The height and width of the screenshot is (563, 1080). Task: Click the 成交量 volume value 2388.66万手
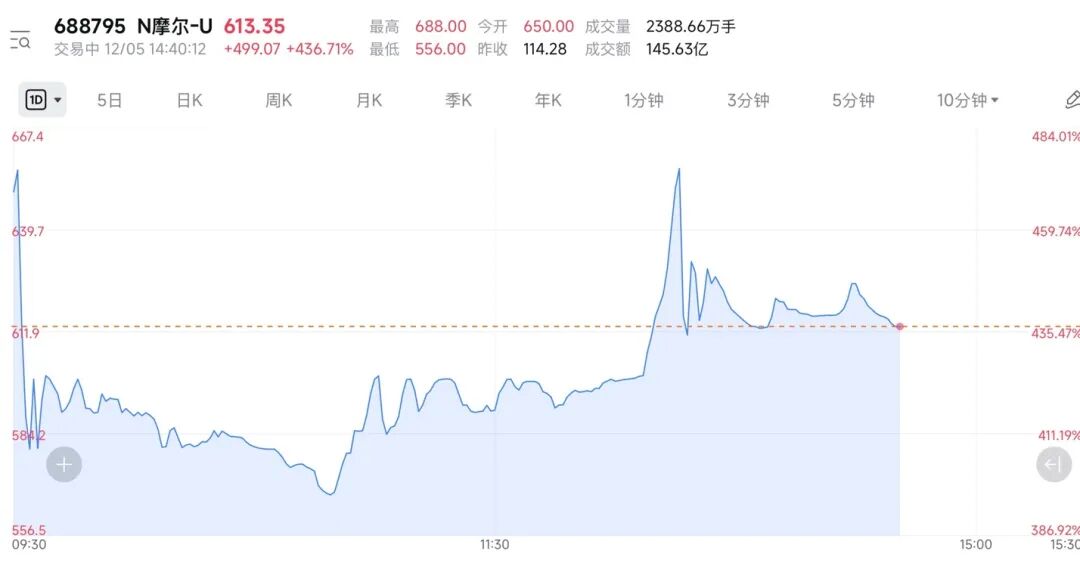coord(691,27)
